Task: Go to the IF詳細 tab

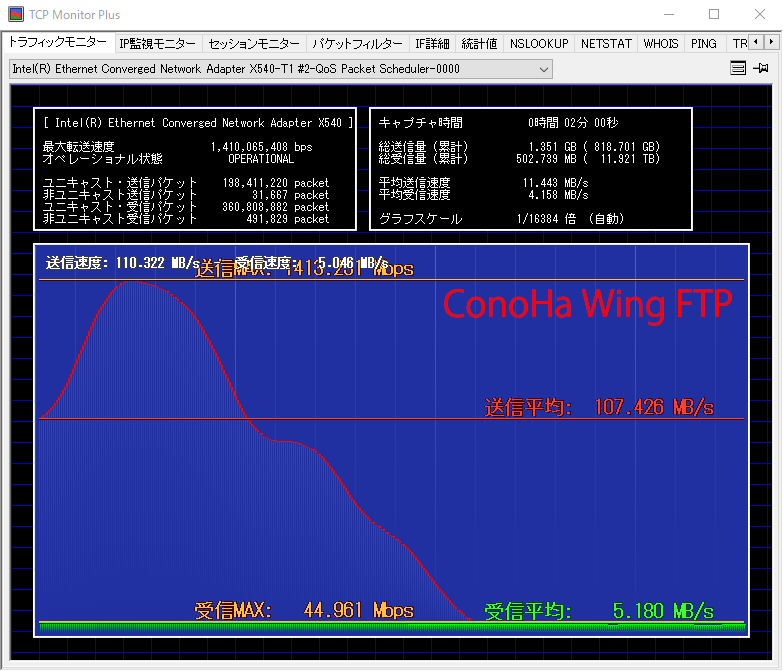Action: coord(432,44)
